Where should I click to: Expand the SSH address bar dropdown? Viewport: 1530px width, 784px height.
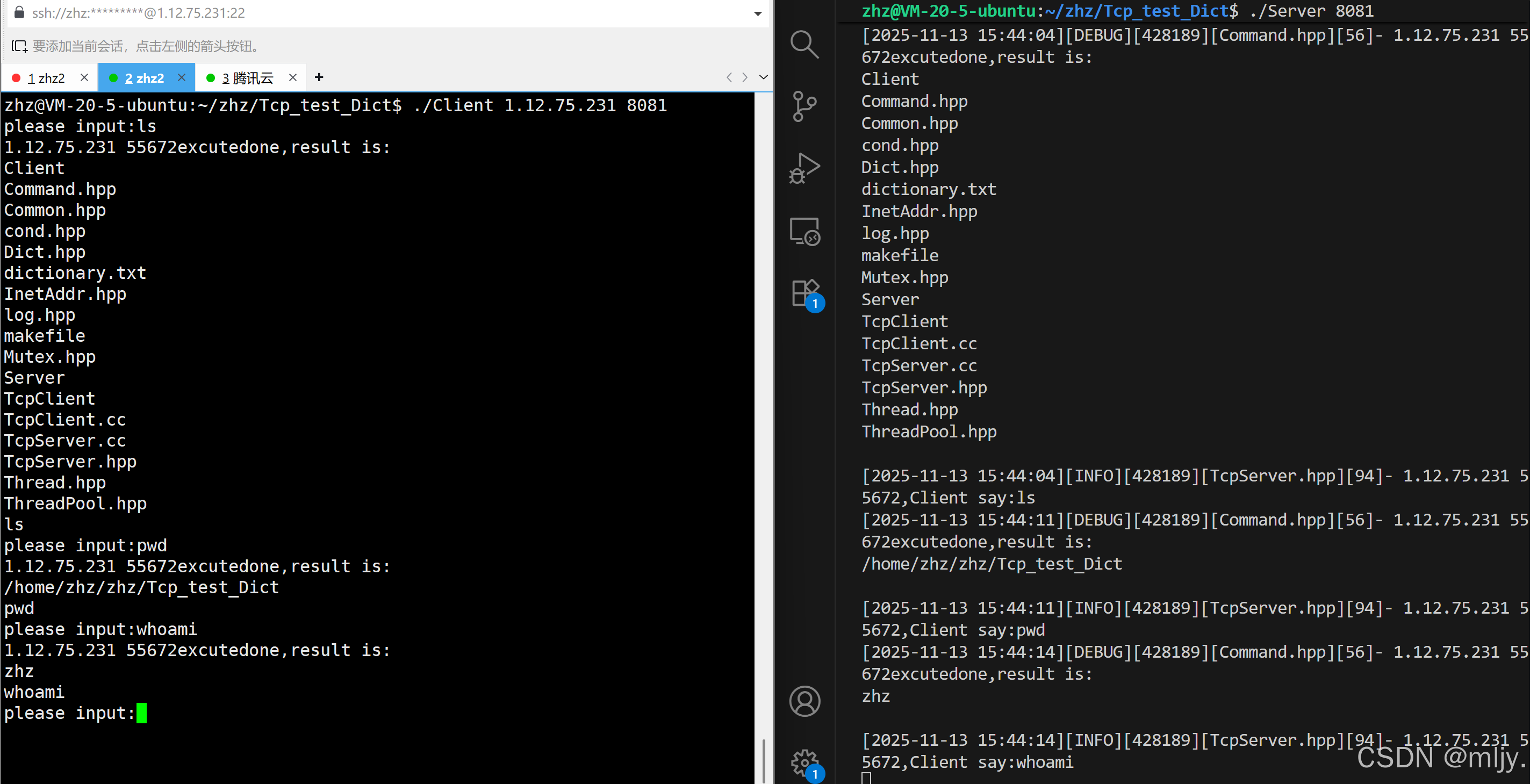click(x=757, y=13)
